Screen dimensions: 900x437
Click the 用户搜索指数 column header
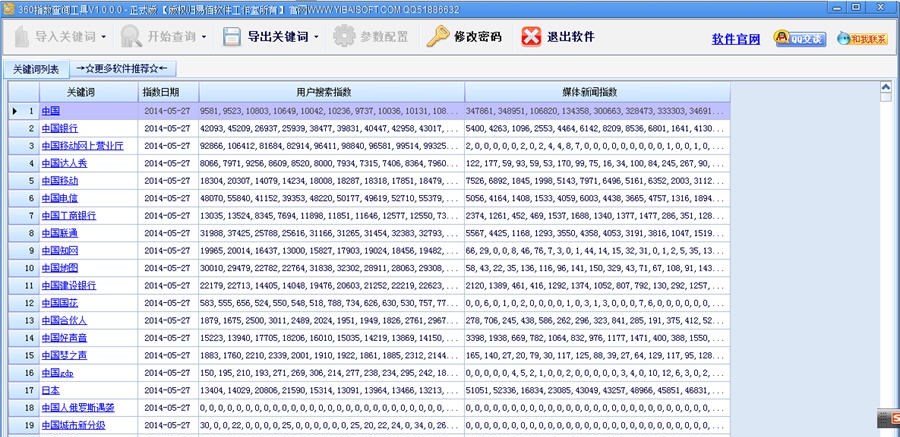pyautogui.click(x=332, y=92)
